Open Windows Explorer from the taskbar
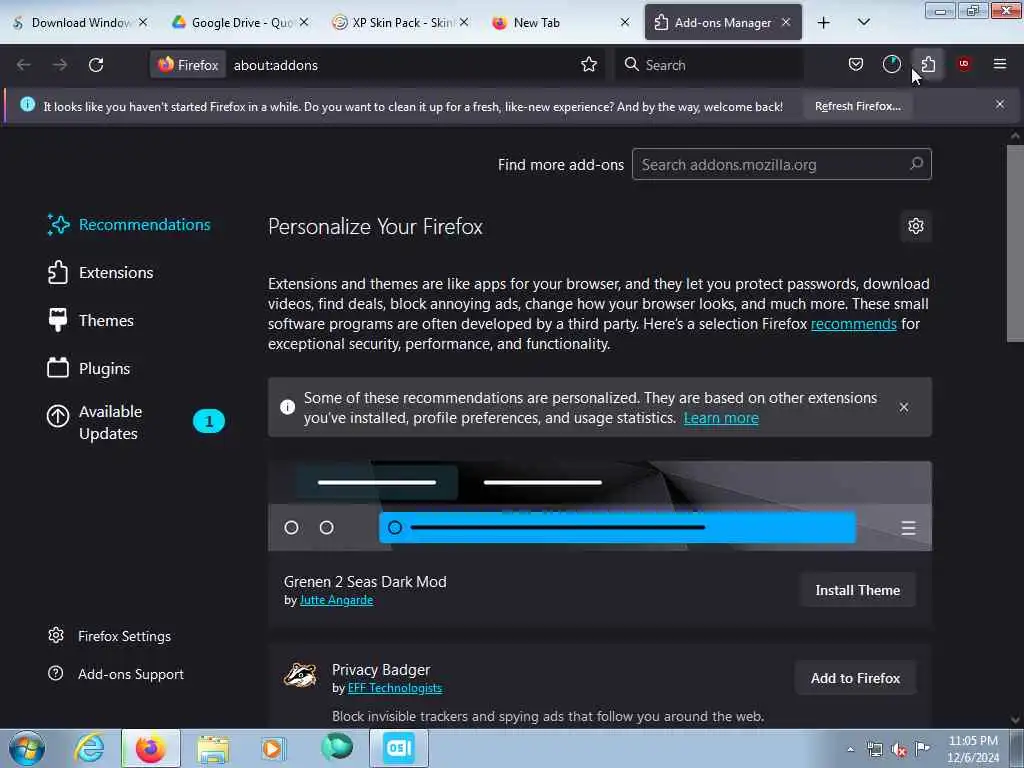 pyautogui.click(x=213, y=748)
